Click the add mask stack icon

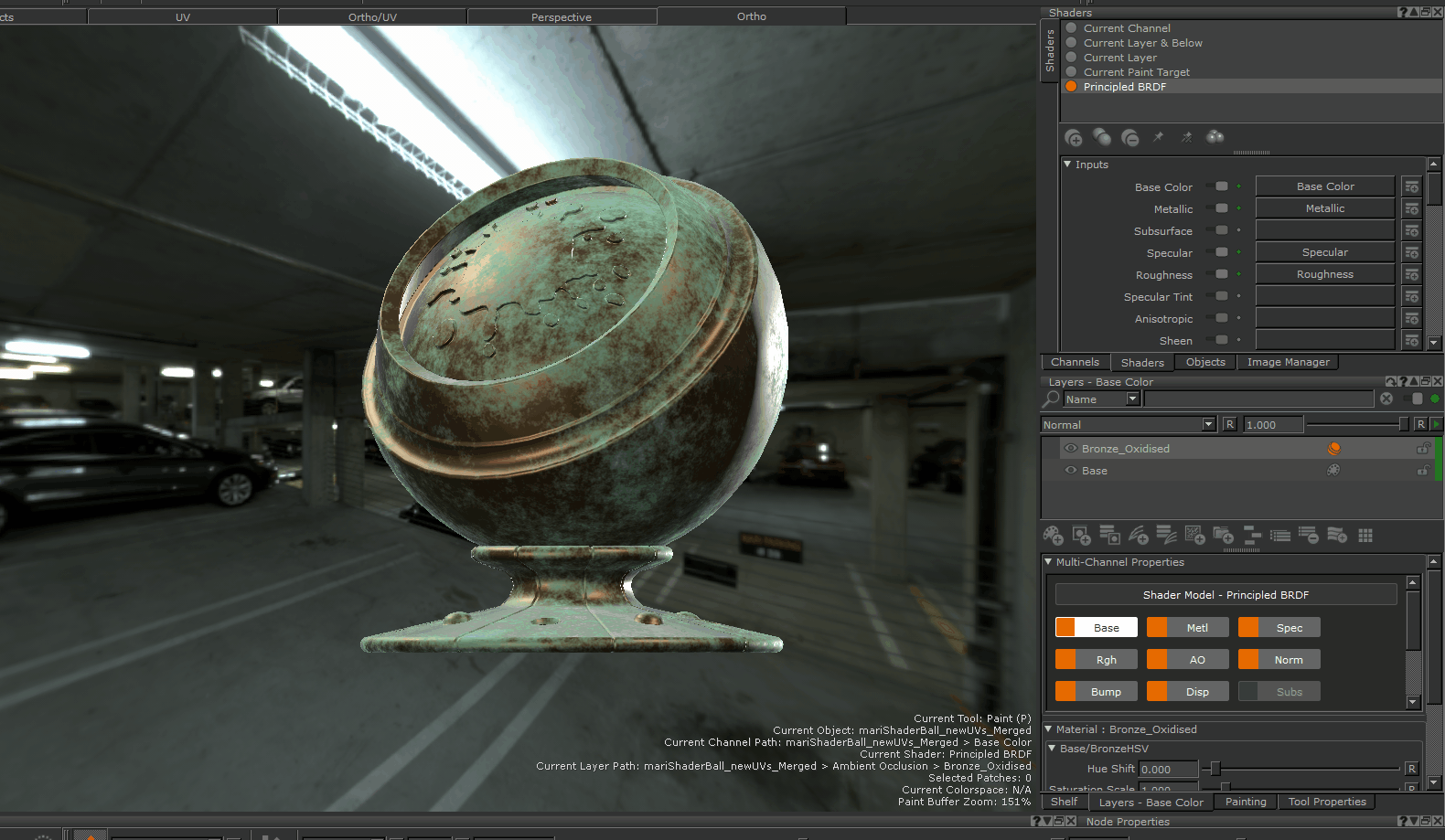pos(1110,536)
